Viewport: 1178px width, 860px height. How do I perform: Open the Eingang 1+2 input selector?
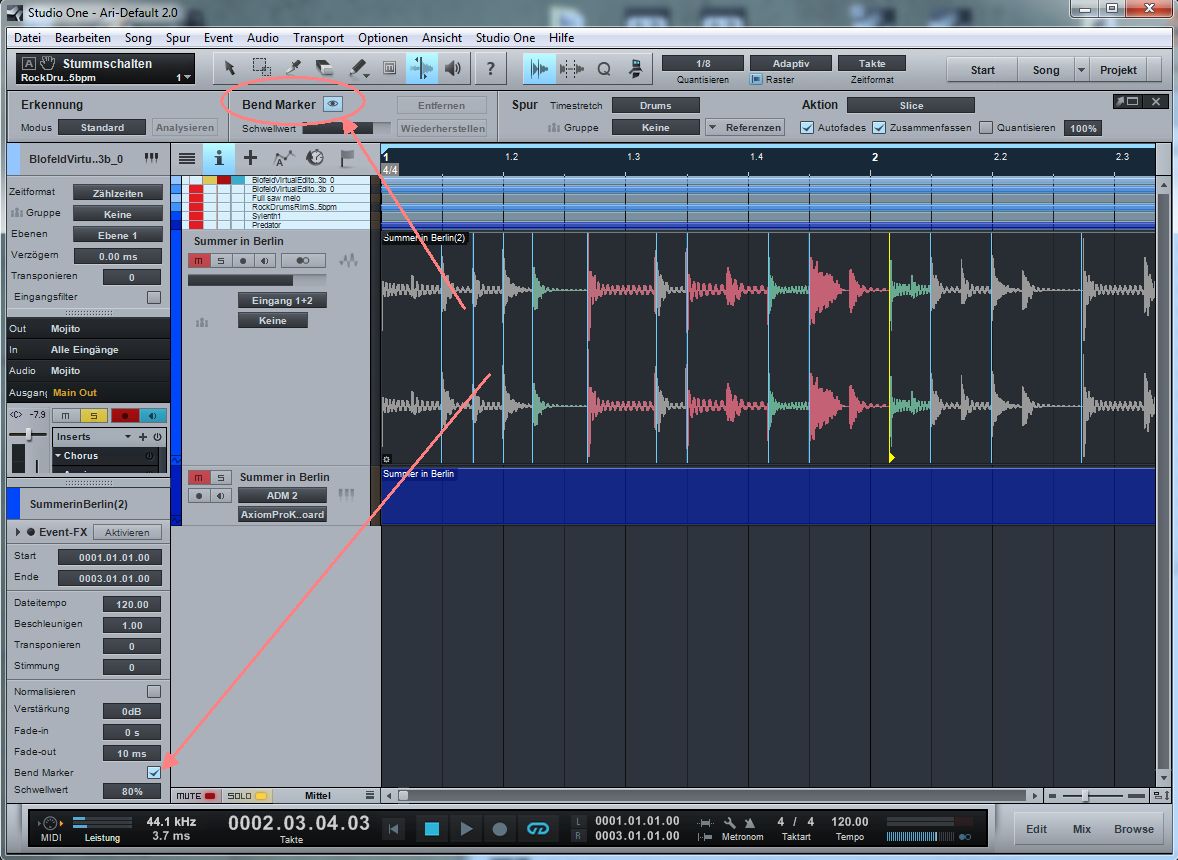pyautogui.click(x=282, y=300)
